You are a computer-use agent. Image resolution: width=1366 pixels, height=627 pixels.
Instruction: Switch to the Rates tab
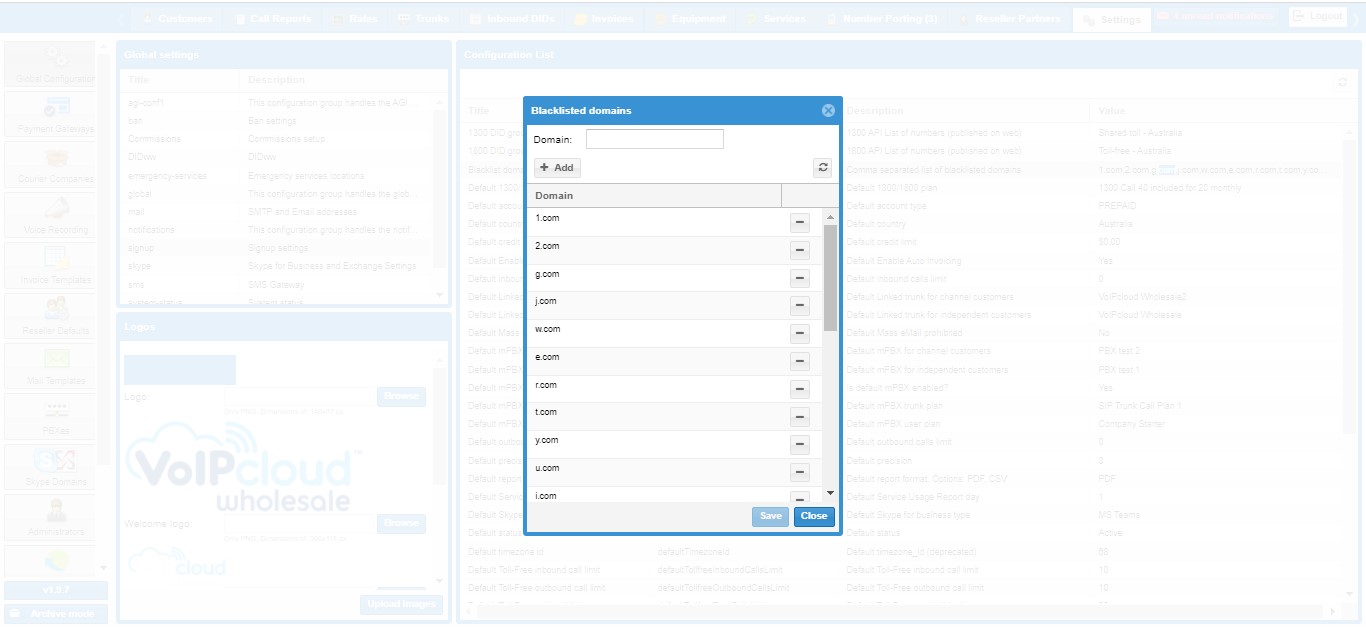pyautogui.click(x=355, y=19)
